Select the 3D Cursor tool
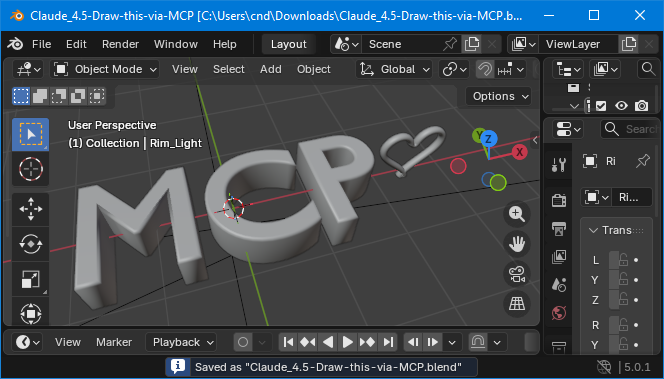The height and width of the screenshot is (379, 664). click(30, 169)
